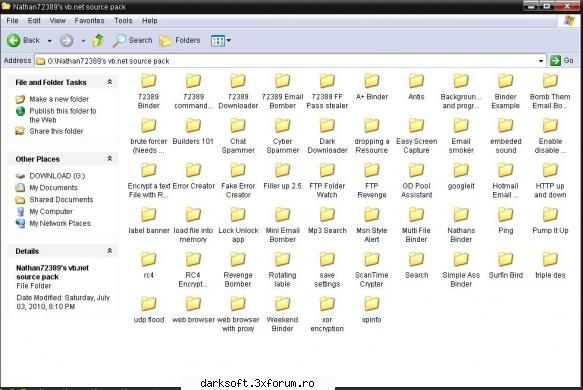Screen dimensions: 583x390
Task: Select the label banner folder
Action: 149,221
